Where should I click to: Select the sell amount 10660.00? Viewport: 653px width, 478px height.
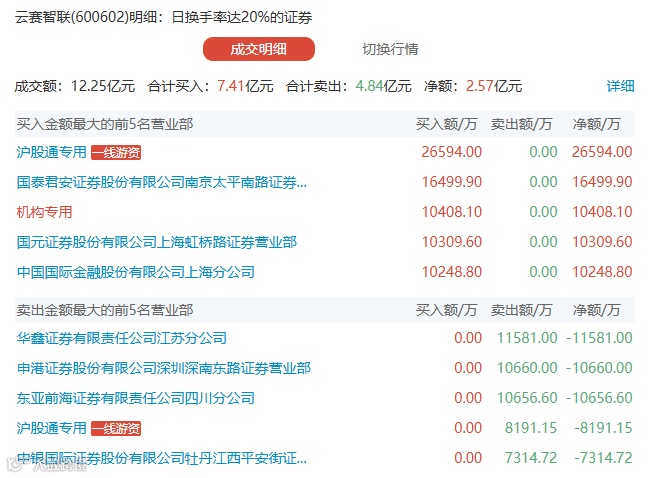[527, 368]
